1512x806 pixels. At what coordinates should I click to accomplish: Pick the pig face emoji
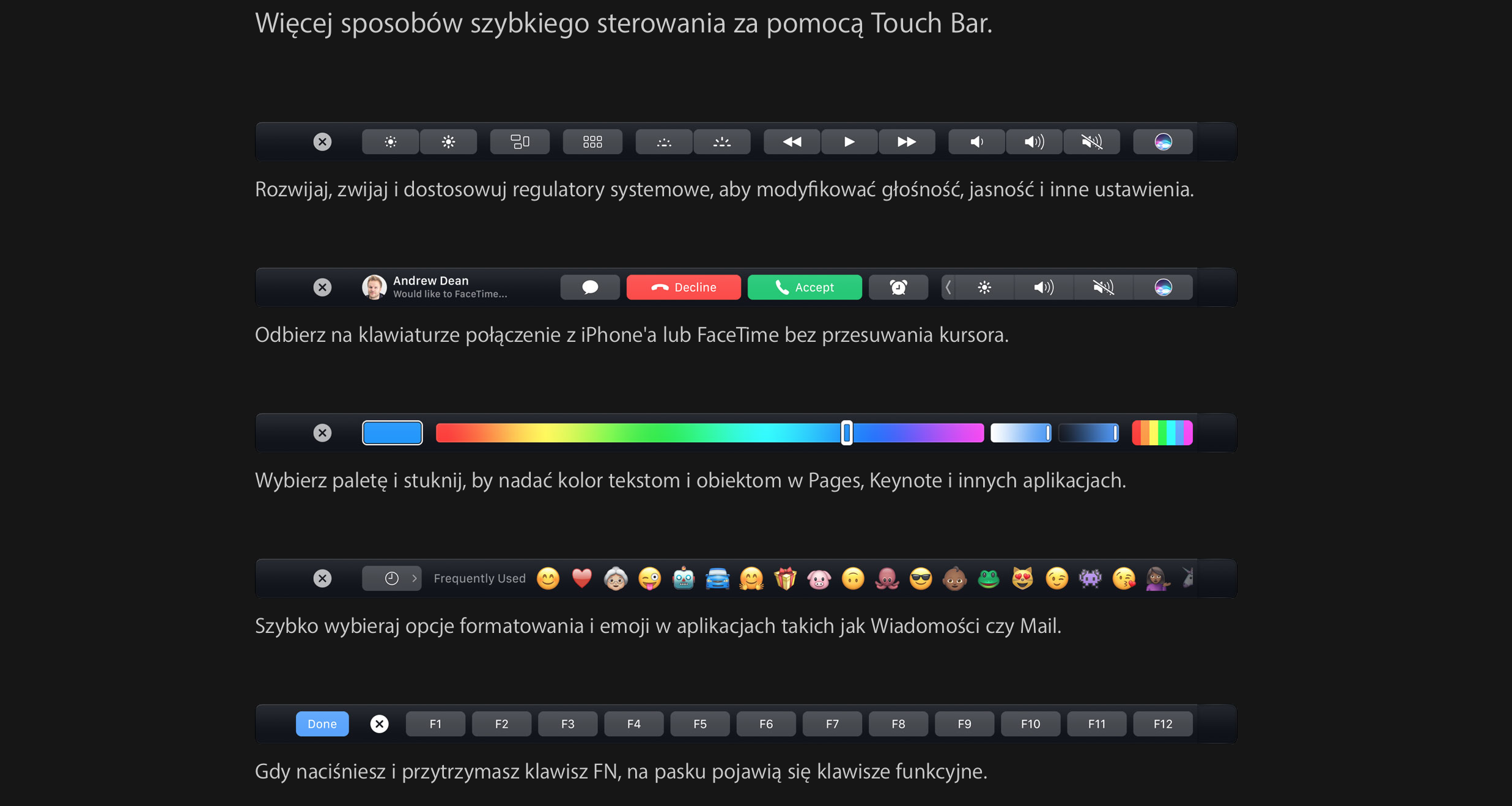click(x=819, y=579)
